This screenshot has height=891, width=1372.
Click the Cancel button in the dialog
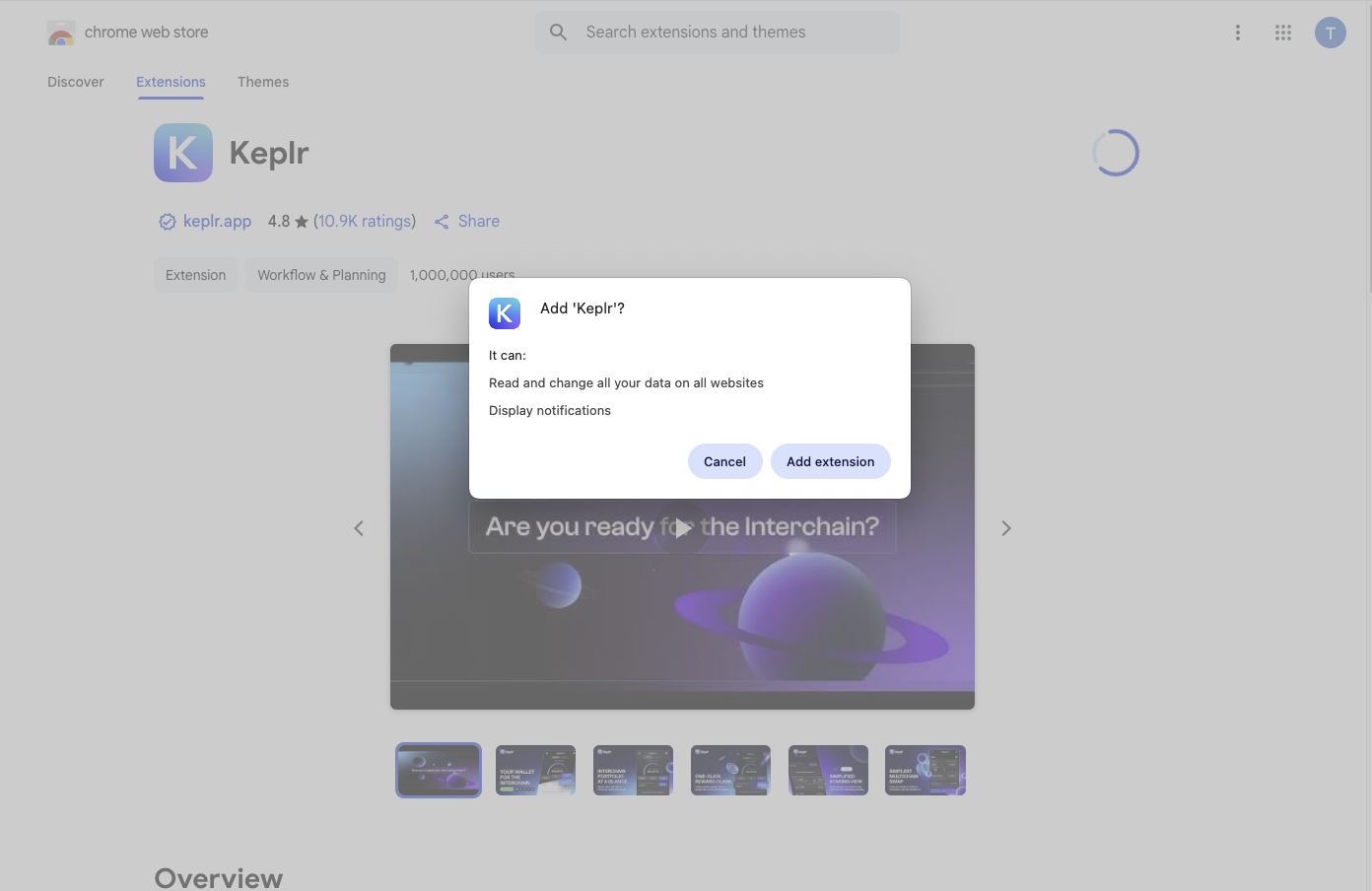point(725,461)
